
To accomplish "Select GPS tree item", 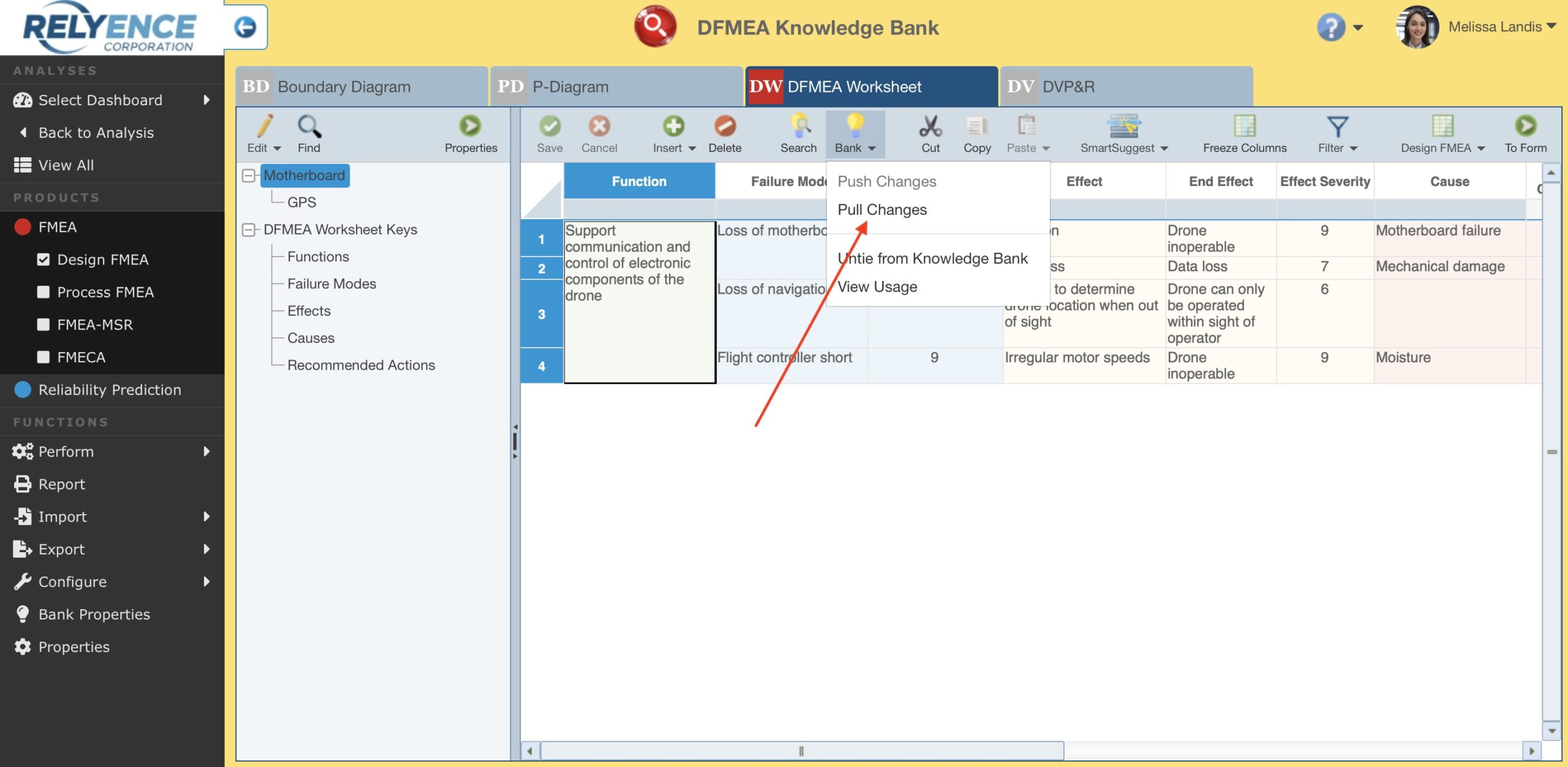I will pos(301,202).
